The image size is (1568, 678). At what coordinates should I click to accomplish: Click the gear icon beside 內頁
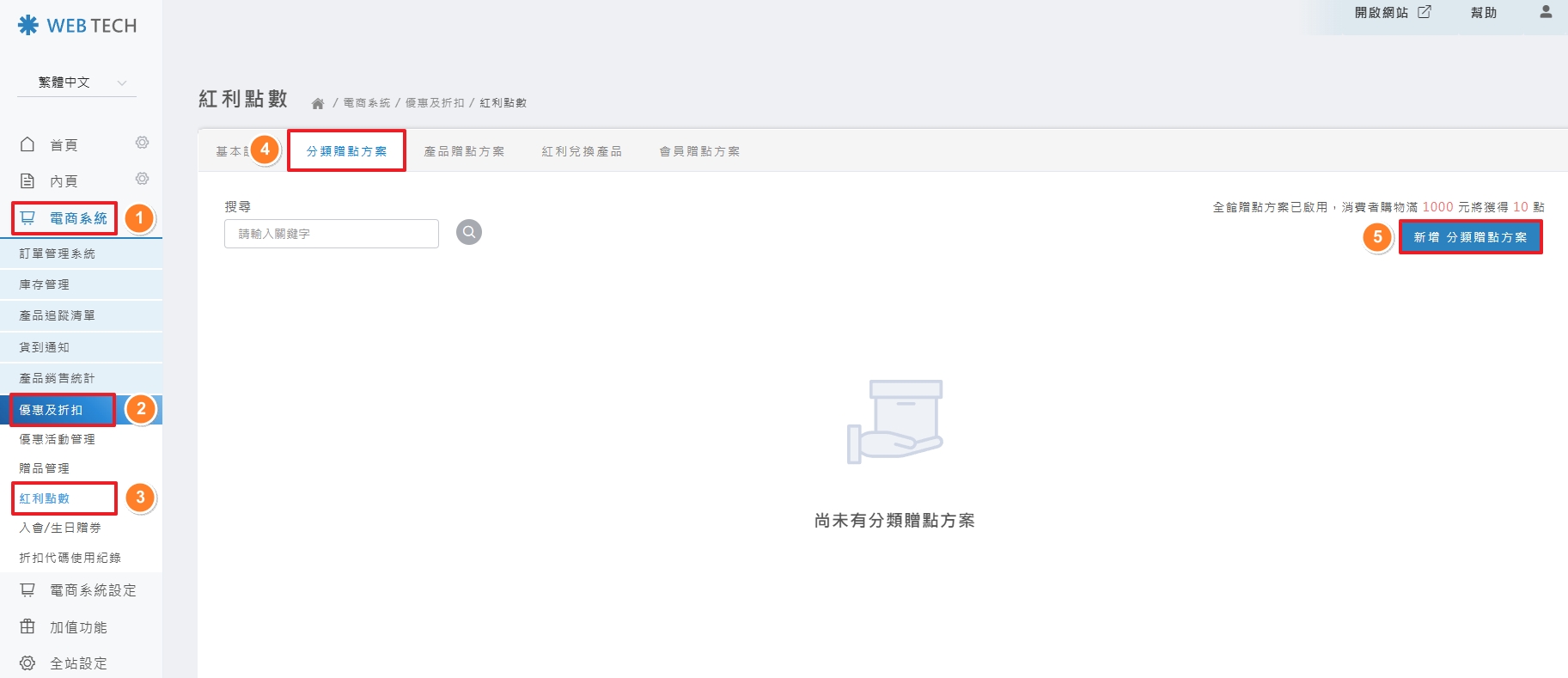pos(143,179)
